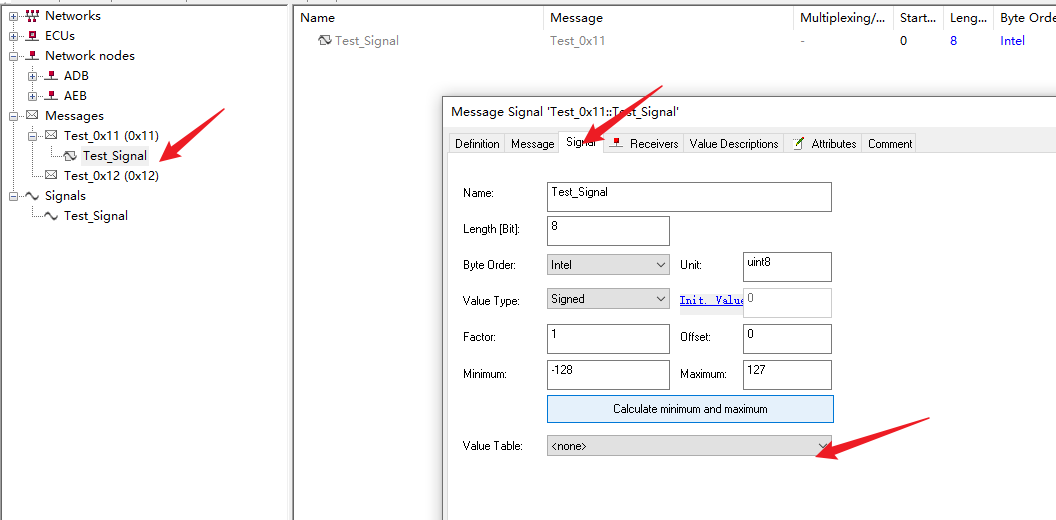Click the Maximum input field
1056x520 pixels.
787,375
